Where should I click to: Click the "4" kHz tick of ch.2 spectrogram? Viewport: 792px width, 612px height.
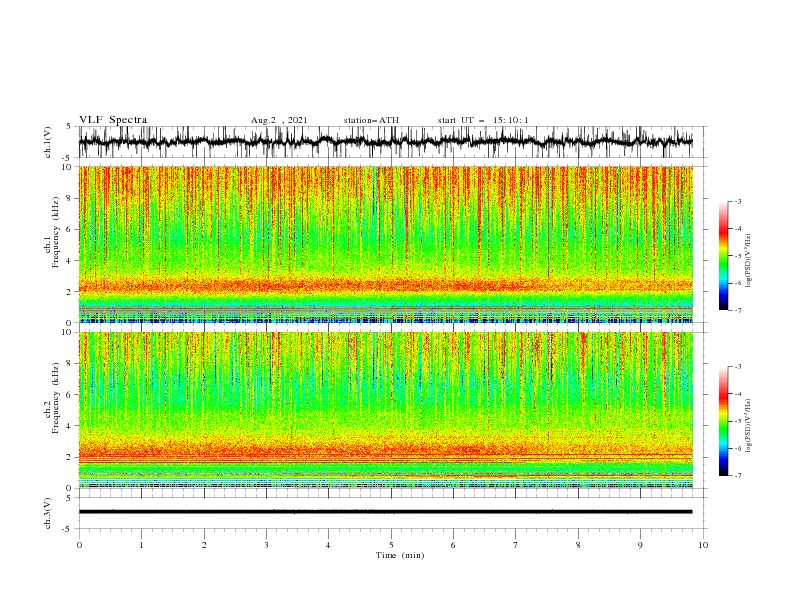coord(70,426)
